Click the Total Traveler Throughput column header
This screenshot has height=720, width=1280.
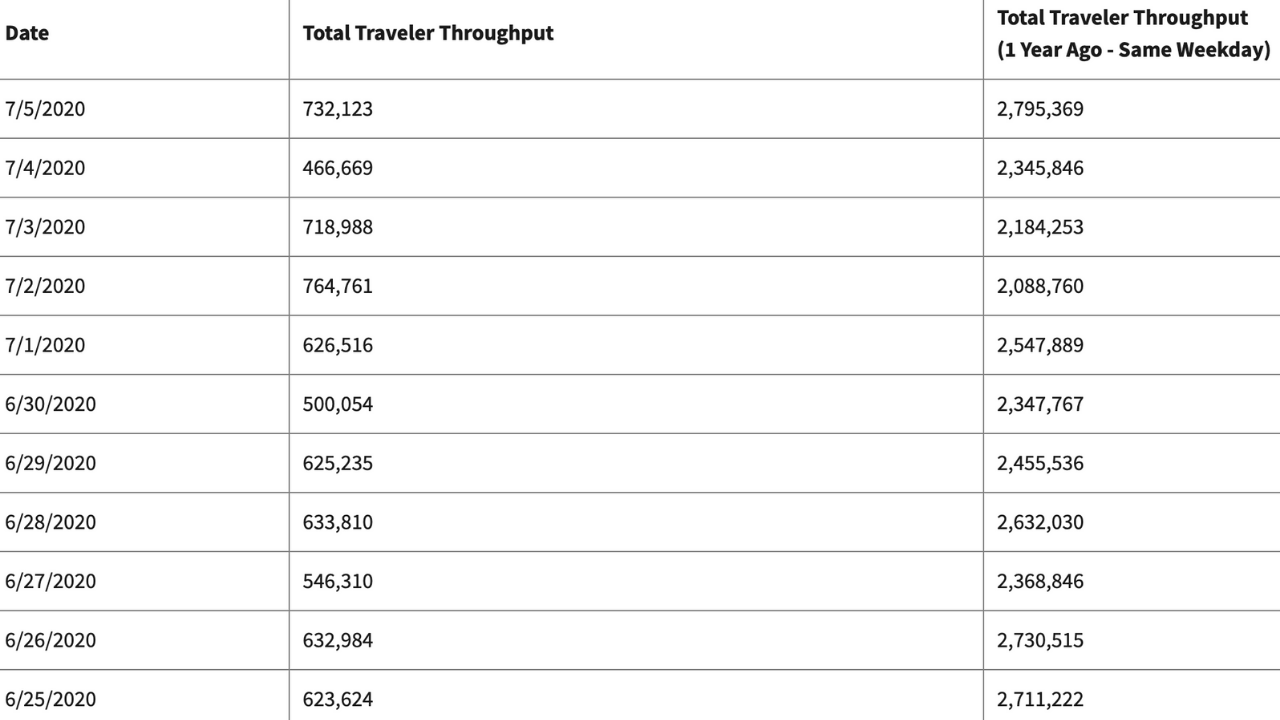[428, 33]
